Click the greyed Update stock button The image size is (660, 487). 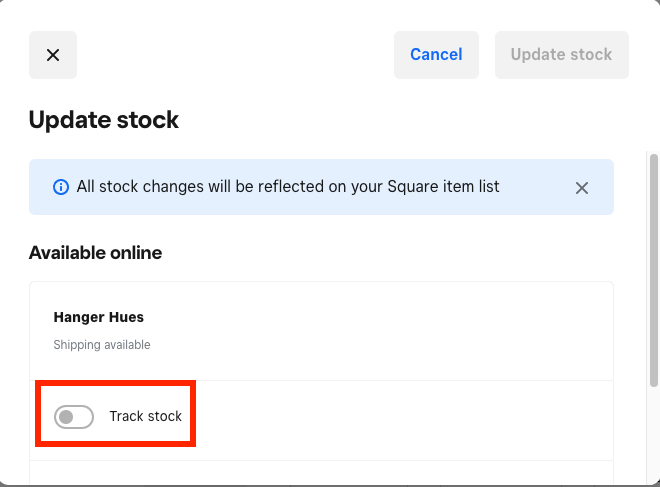click(x=561, y=55)
